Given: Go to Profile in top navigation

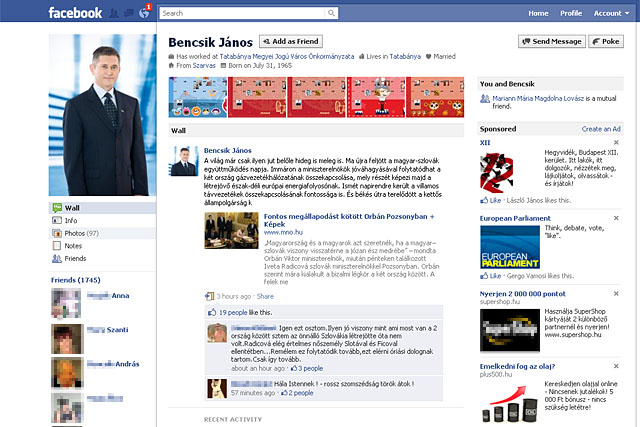Looking at the screenshot, I should tap(571, 13).
